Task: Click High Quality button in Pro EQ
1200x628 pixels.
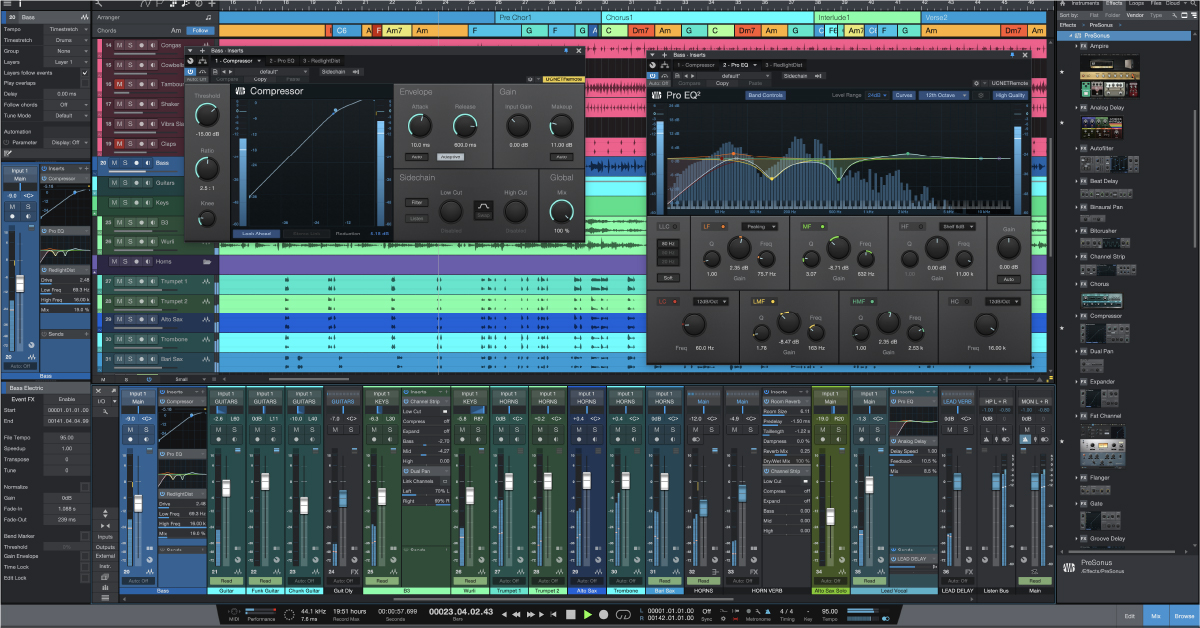Action: tap(1010, 95)
